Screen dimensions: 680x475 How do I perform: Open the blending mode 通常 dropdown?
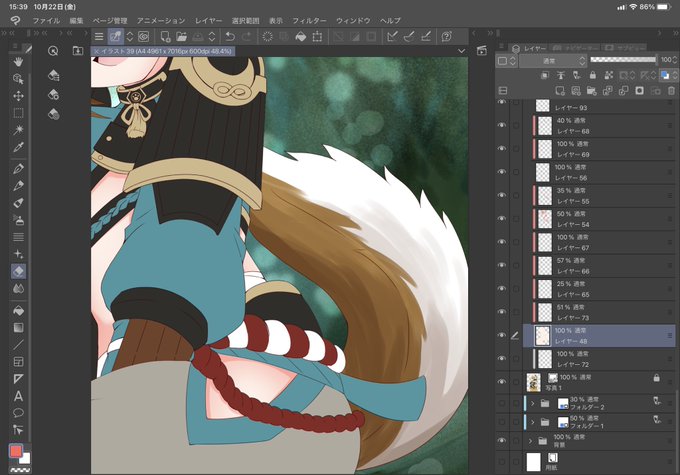pos(553,61)
